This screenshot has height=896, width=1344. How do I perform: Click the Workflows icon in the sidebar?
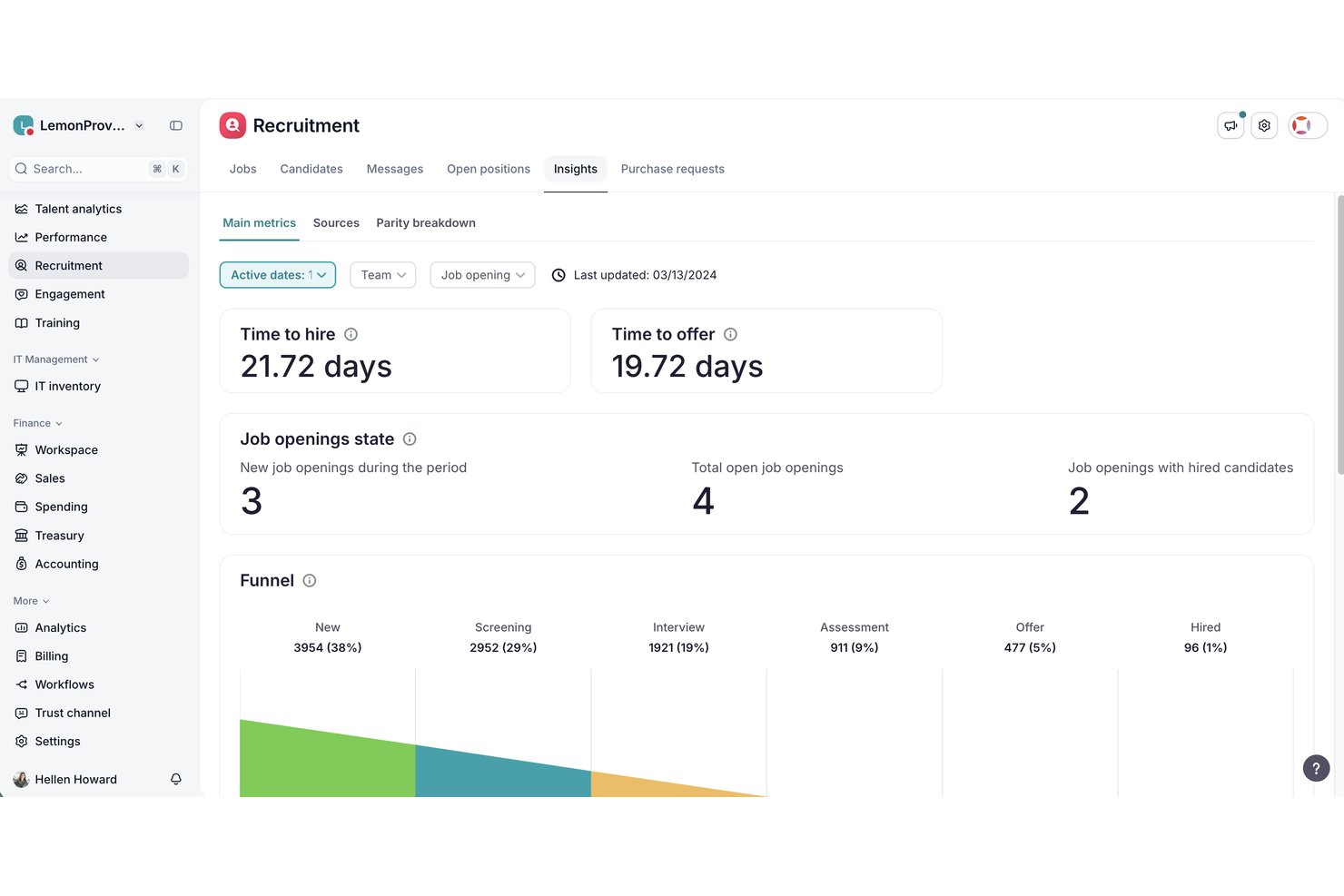[21, 684]
